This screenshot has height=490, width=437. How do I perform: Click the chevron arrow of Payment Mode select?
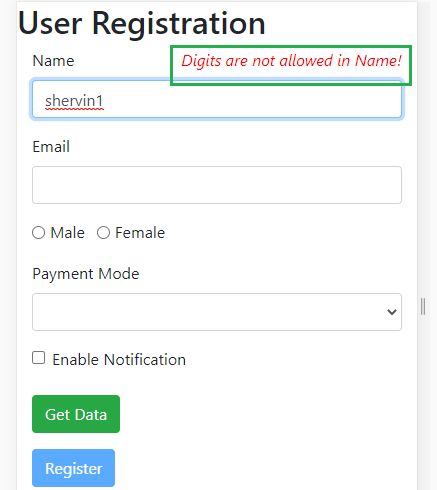[x=392, y=312]
